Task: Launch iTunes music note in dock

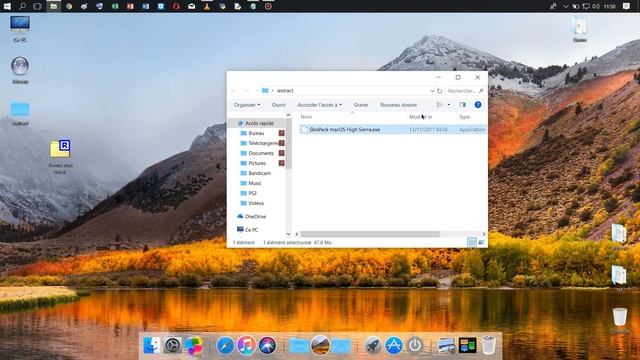Action: point(246,345)
